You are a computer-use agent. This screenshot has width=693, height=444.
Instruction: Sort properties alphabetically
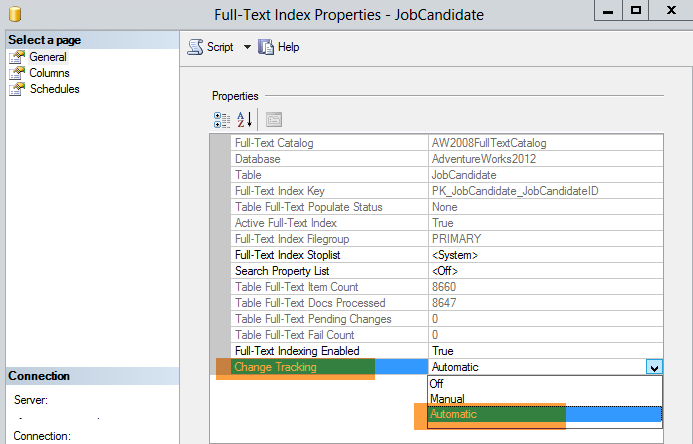(x=244, y=120)
